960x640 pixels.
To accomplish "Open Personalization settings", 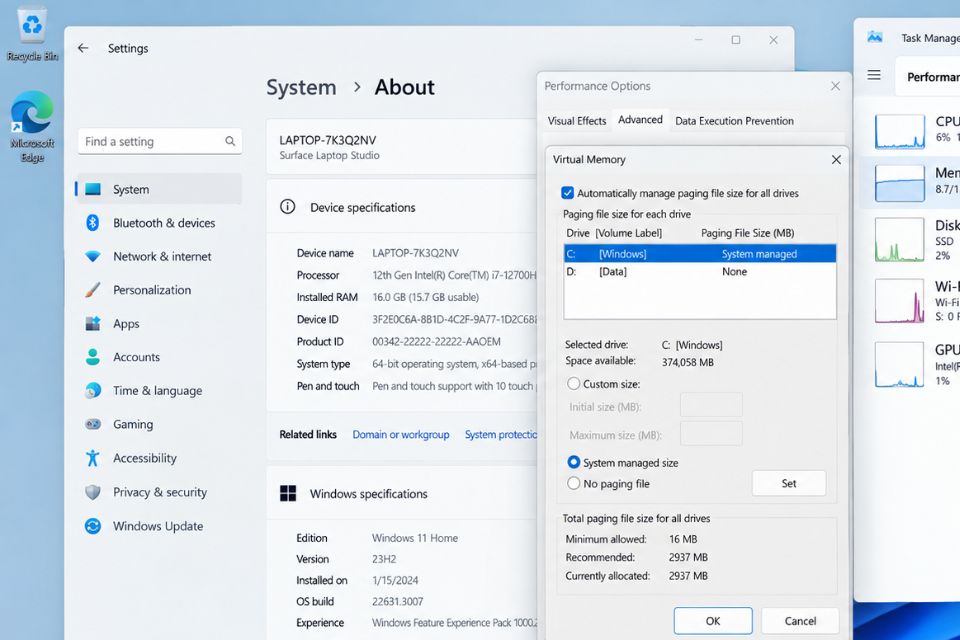I will [159, 290].
